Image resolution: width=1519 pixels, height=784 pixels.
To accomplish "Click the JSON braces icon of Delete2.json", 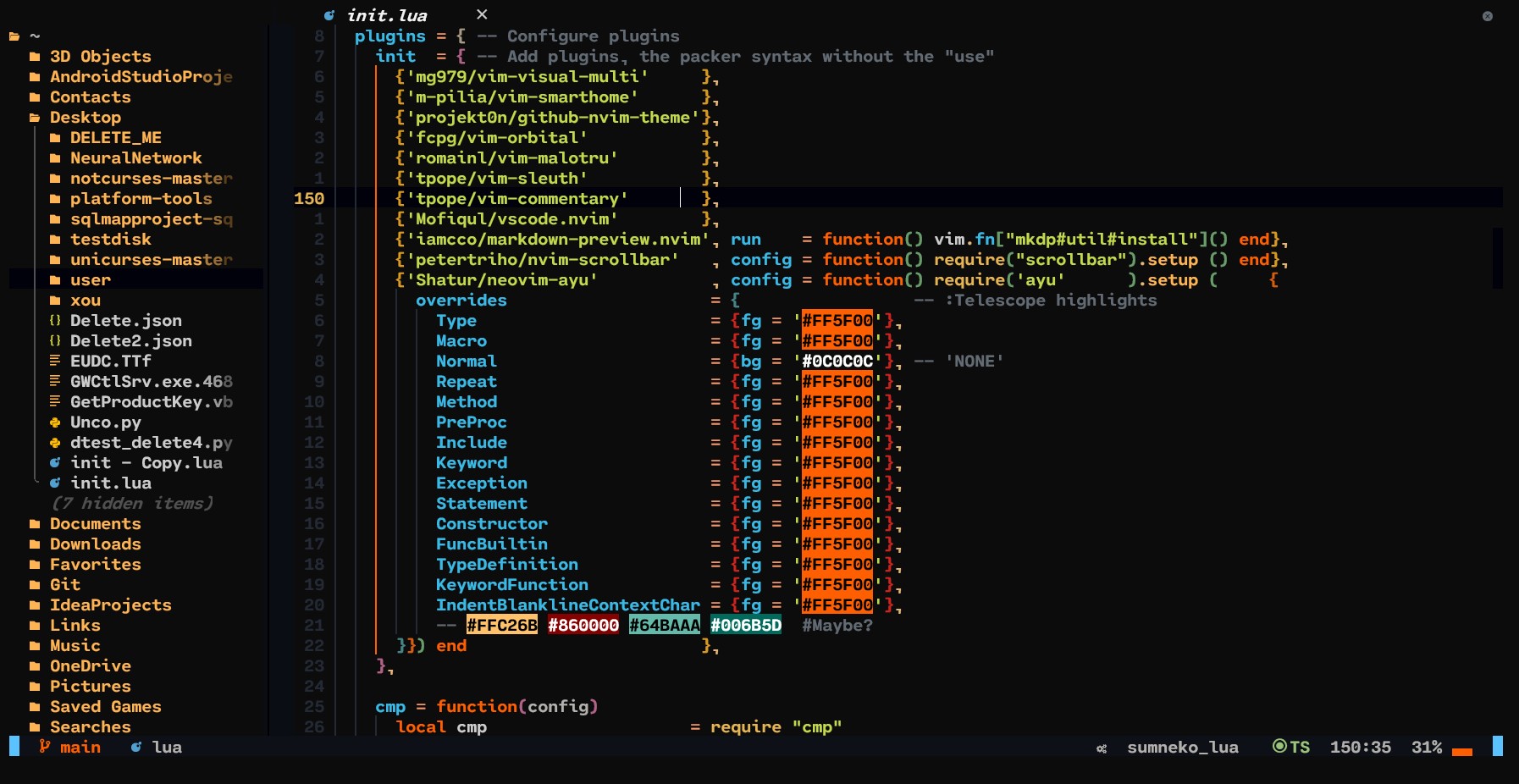I will (x=55, y=341).
